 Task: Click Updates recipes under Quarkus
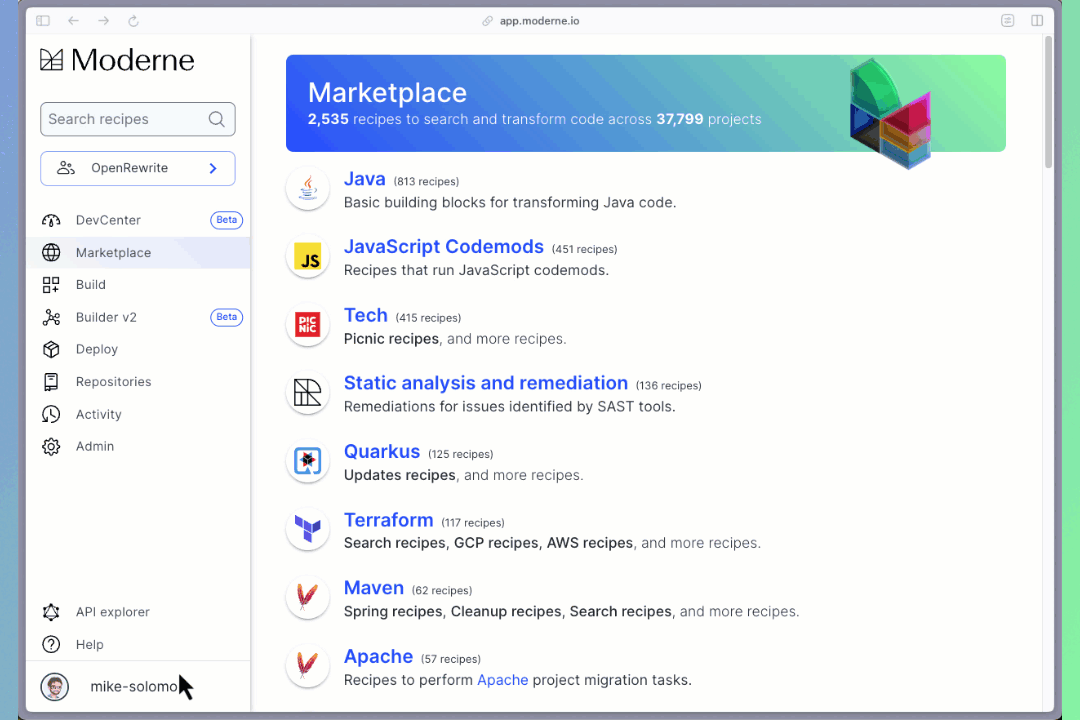point(399,475)
